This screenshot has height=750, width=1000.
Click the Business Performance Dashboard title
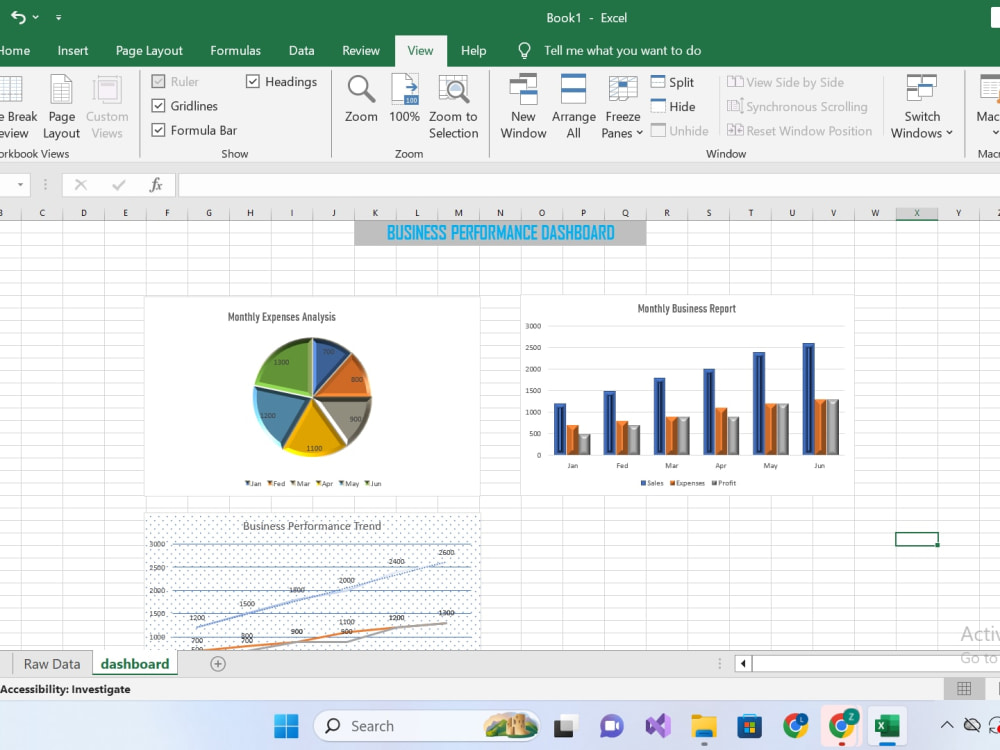click(501, 233)
